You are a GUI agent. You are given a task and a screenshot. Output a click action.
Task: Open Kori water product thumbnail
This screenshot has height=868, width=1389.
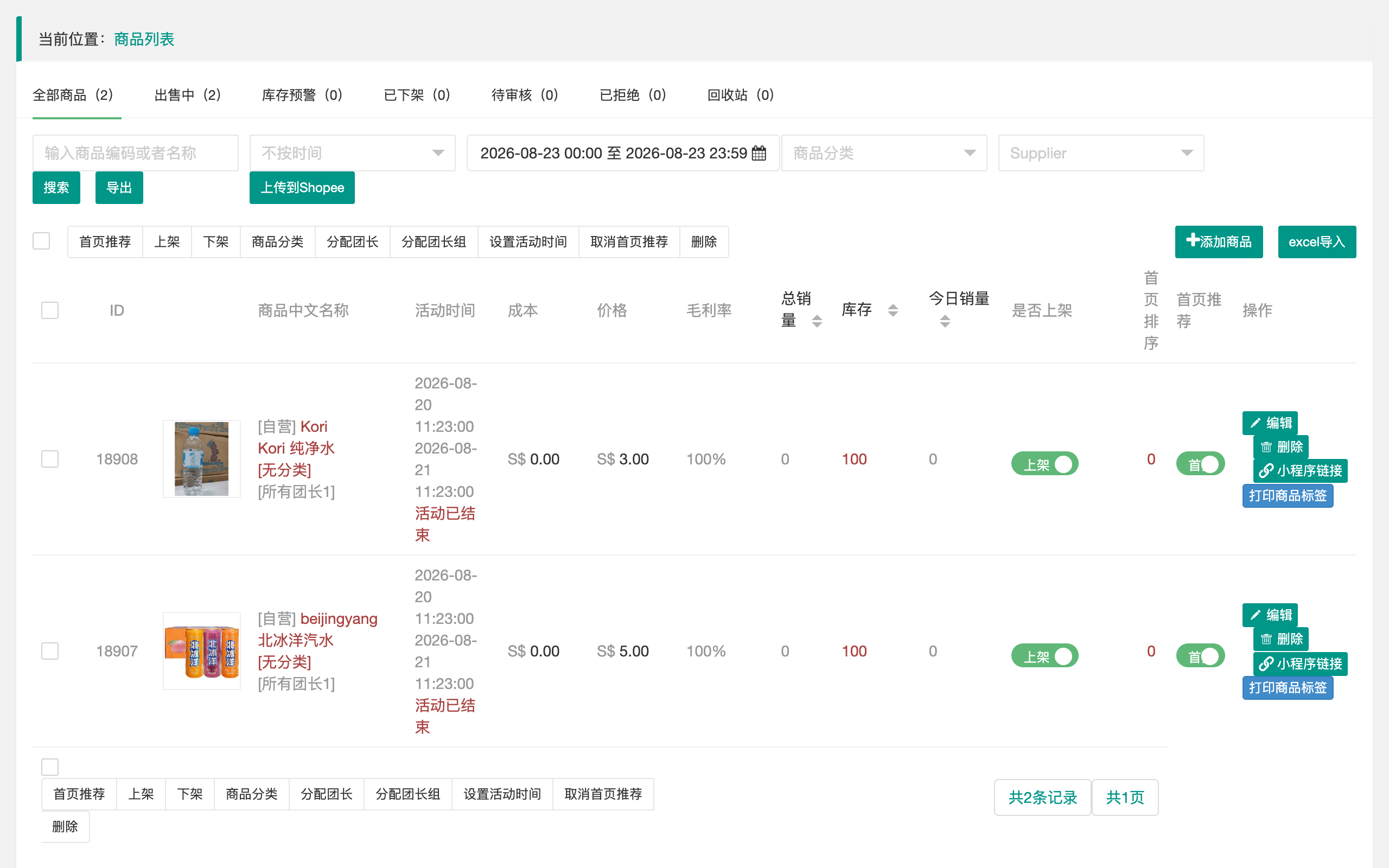[201, 459]
